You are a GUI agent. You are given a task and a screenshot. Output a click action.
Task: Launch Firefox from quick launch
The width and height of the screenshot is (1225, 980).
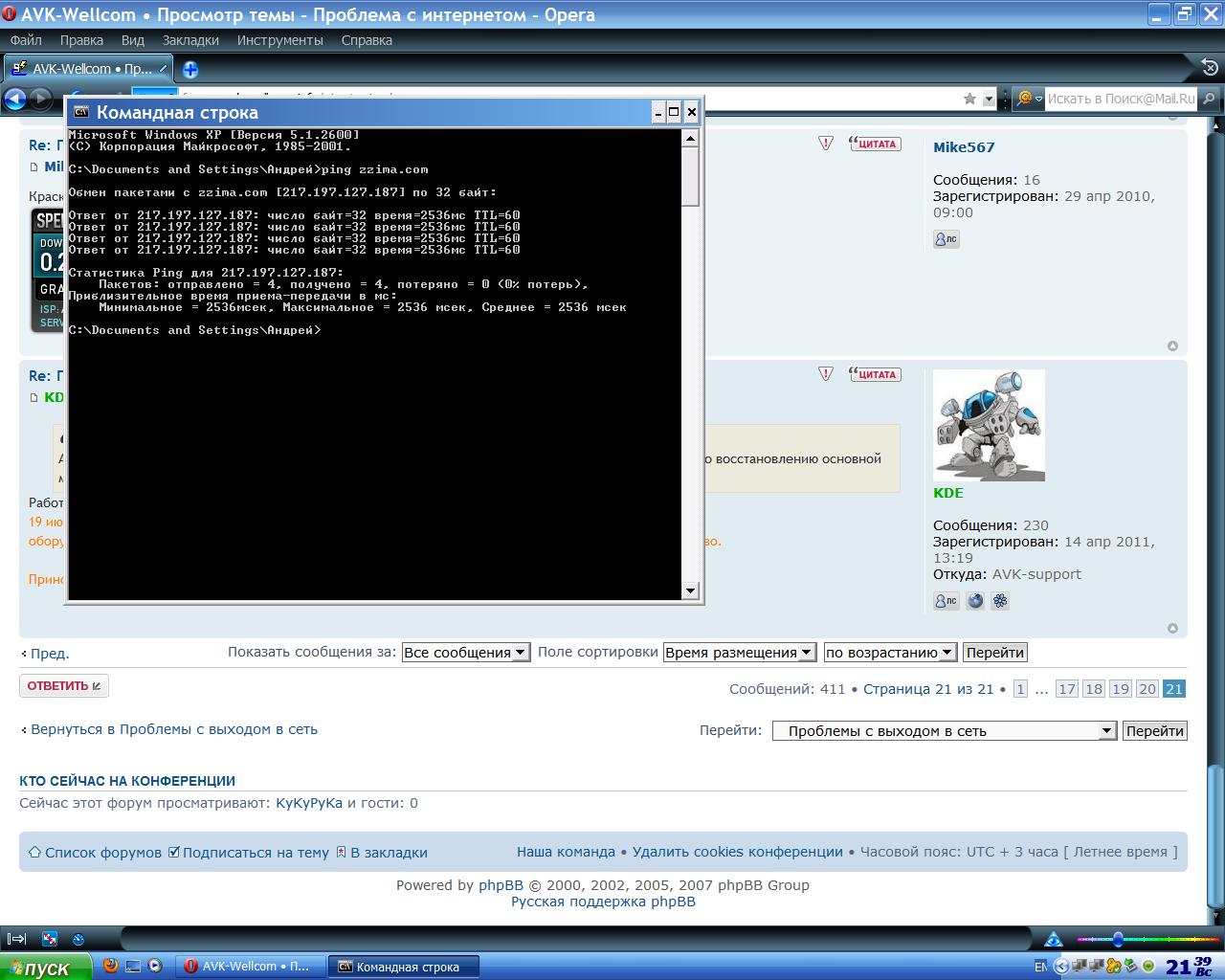pos(111,967)
